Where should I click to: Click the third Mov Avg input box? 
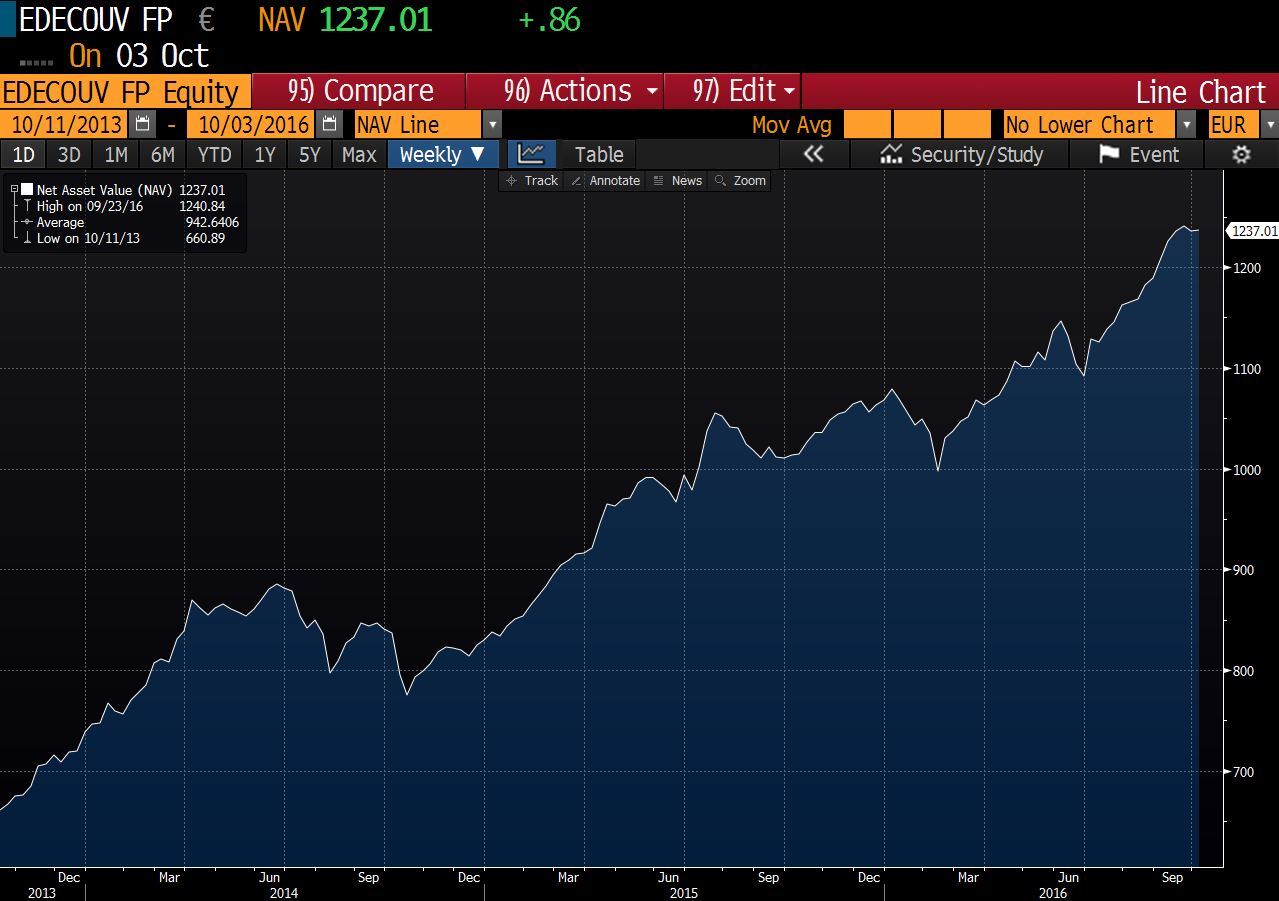(x=966, y=125)
